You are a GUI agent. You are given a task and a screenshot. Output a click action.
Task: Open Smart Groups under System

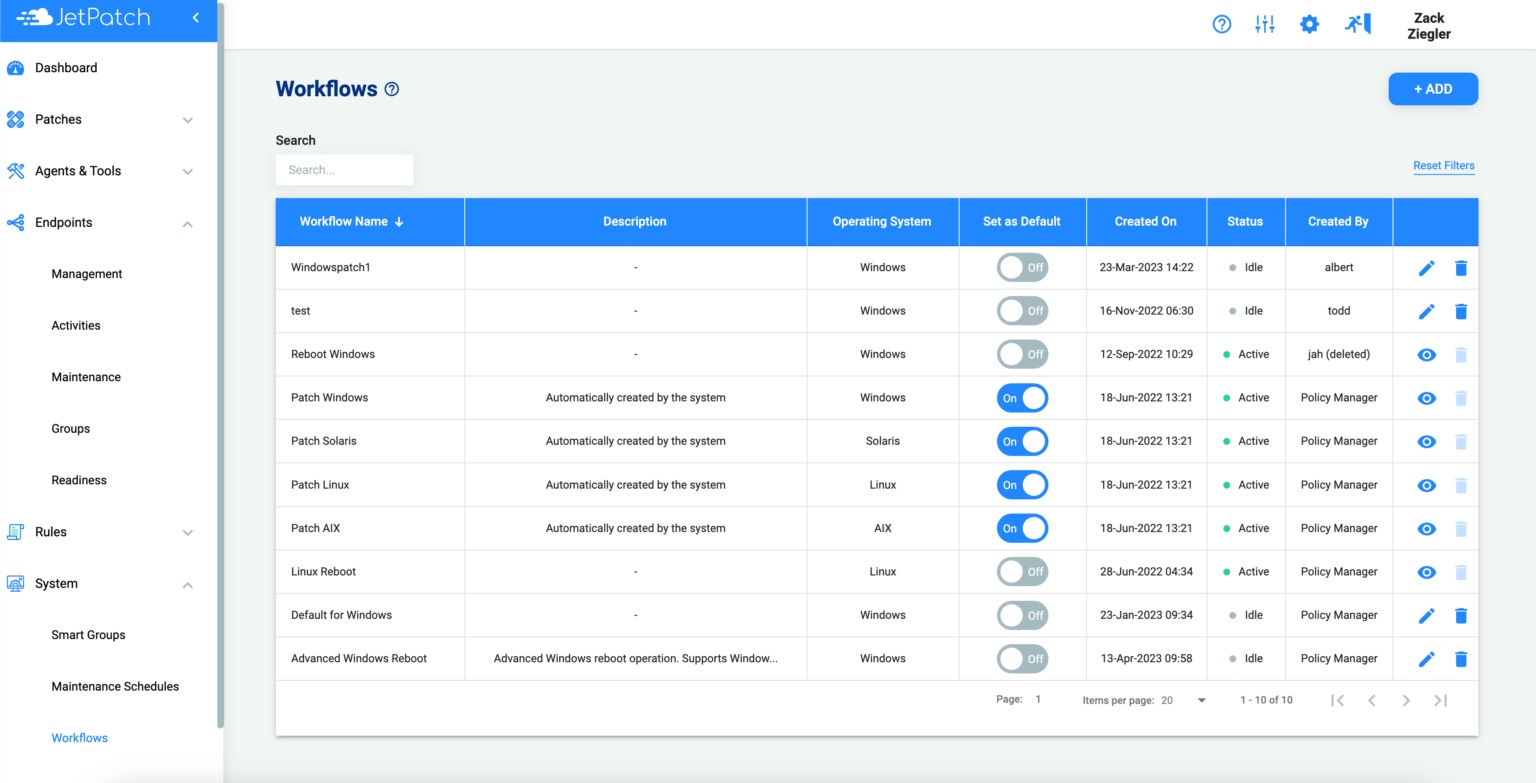click(x=87, y=634)
